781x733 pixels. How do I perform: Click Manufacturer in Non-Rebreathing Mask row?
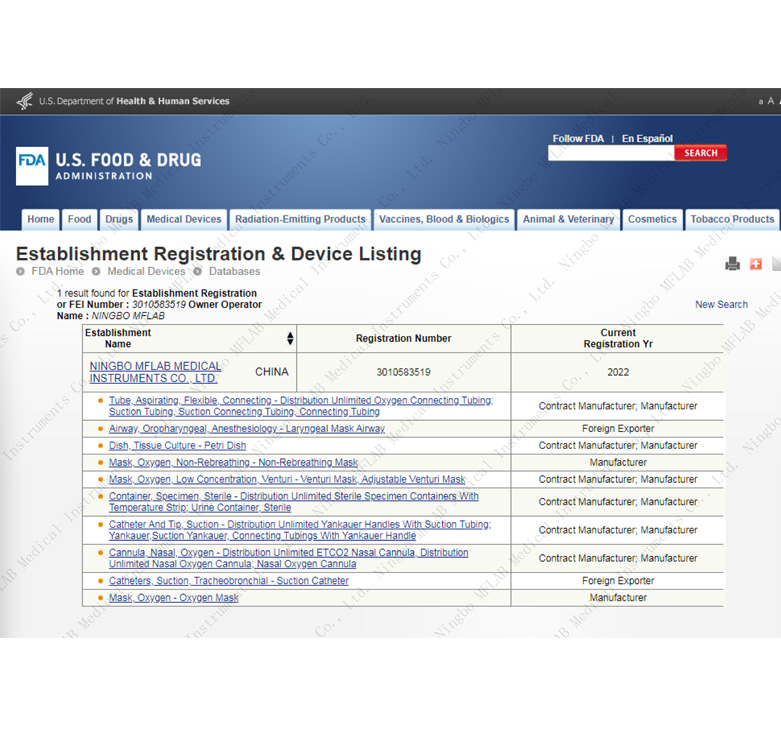point(618,463)
